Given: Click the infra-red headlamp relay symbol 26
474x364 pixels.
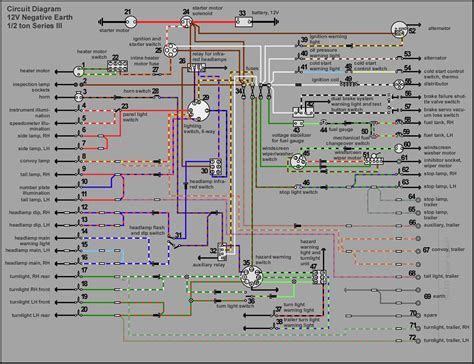Looking at the screenshot, I should coord(196,68).
